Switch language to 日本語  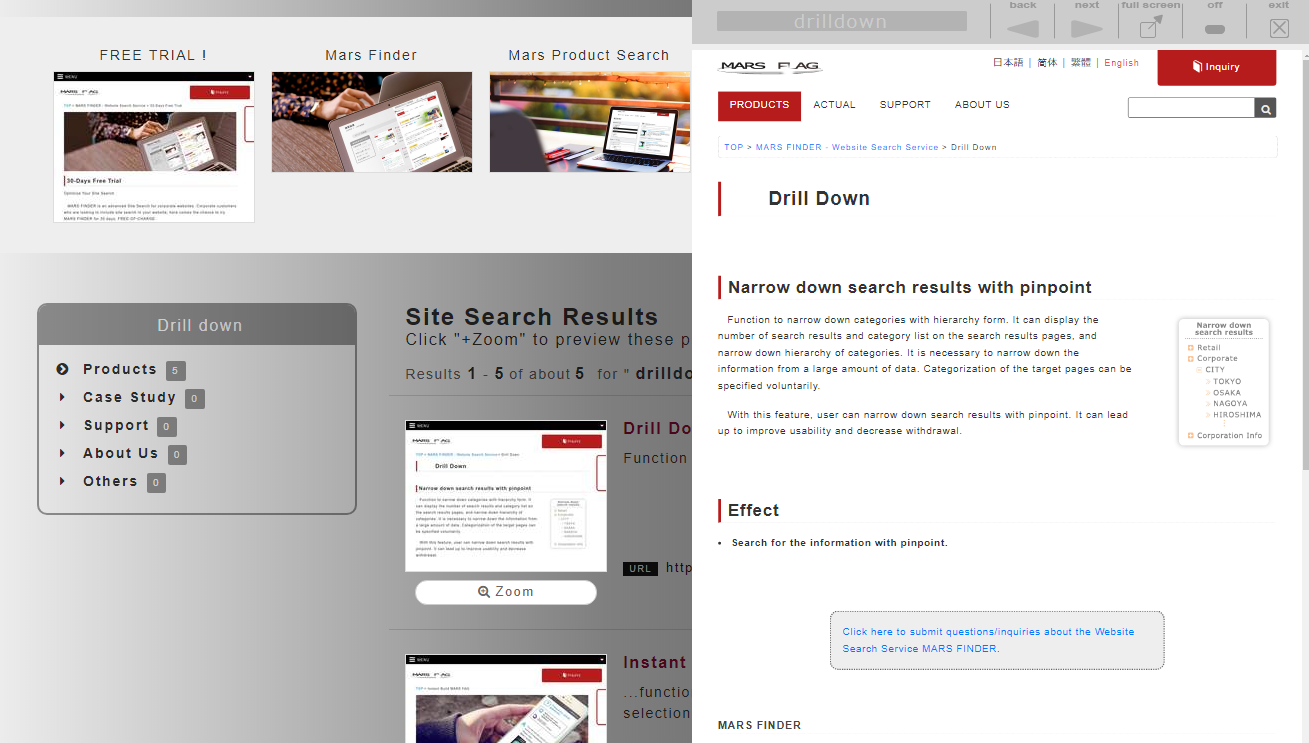coord(1008,63)
